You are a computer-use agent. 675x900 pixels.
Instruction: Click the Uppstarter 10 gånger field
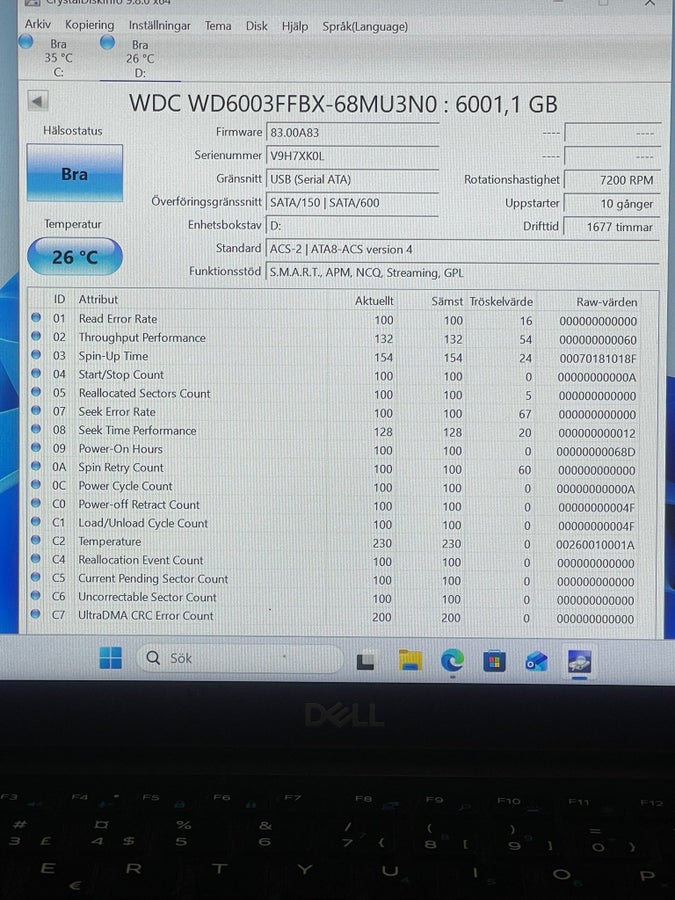pos(612,203)
